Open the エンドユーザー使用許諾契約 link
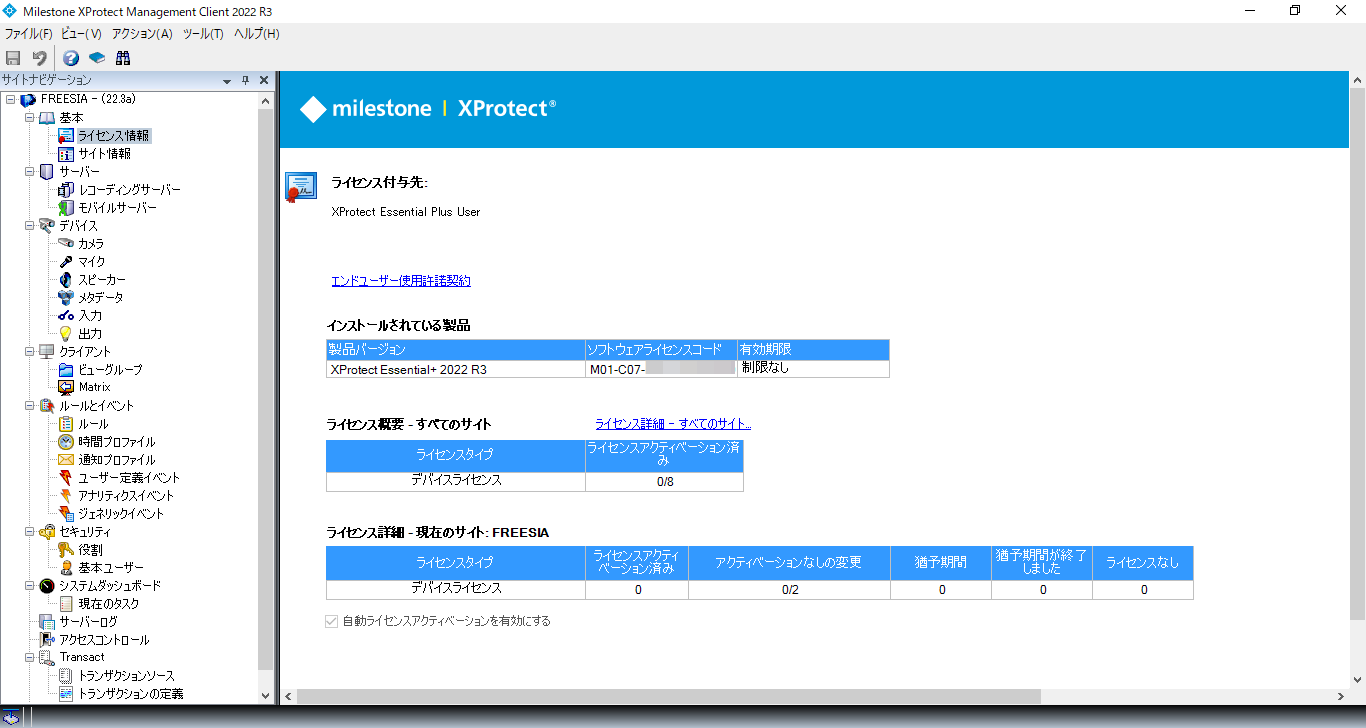 click(401, 281)
